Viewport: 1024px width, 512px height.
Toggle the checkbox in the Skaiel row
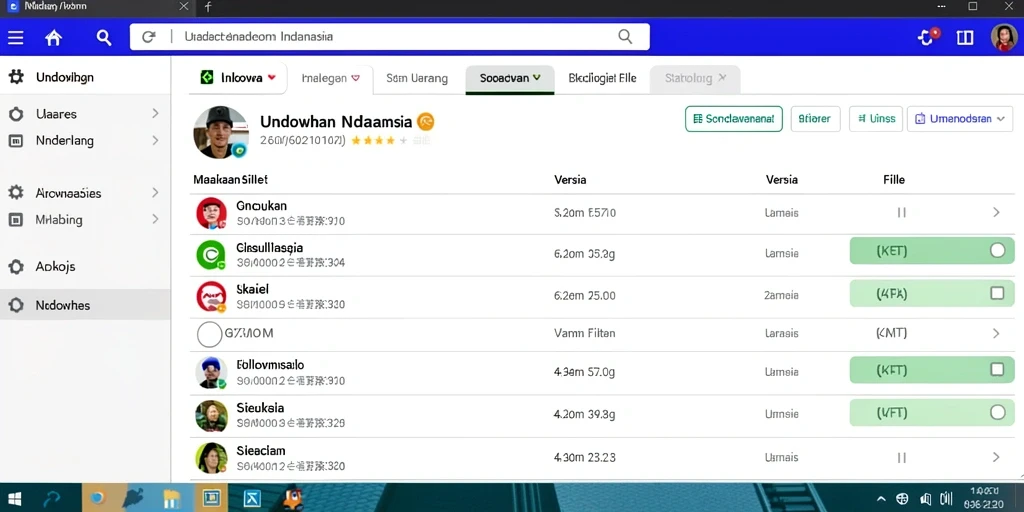(x=997, y=293)
